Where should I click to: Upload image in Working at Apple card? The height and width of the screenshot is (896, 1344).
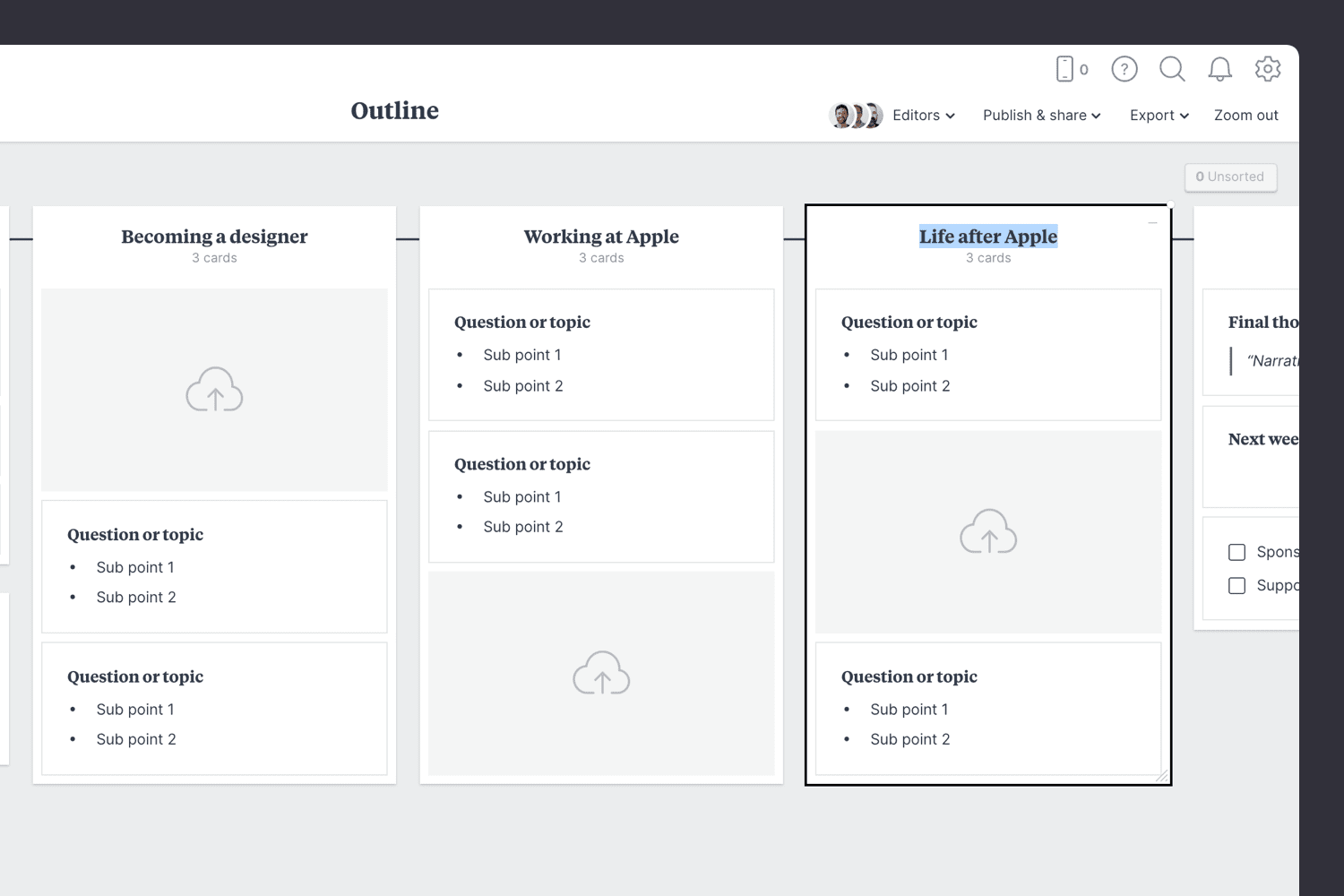coord(601,673)
